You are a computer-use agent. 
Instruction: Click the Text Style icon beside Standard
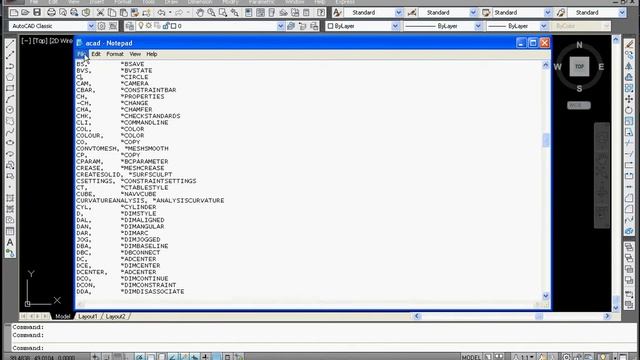tap(337, 13)
